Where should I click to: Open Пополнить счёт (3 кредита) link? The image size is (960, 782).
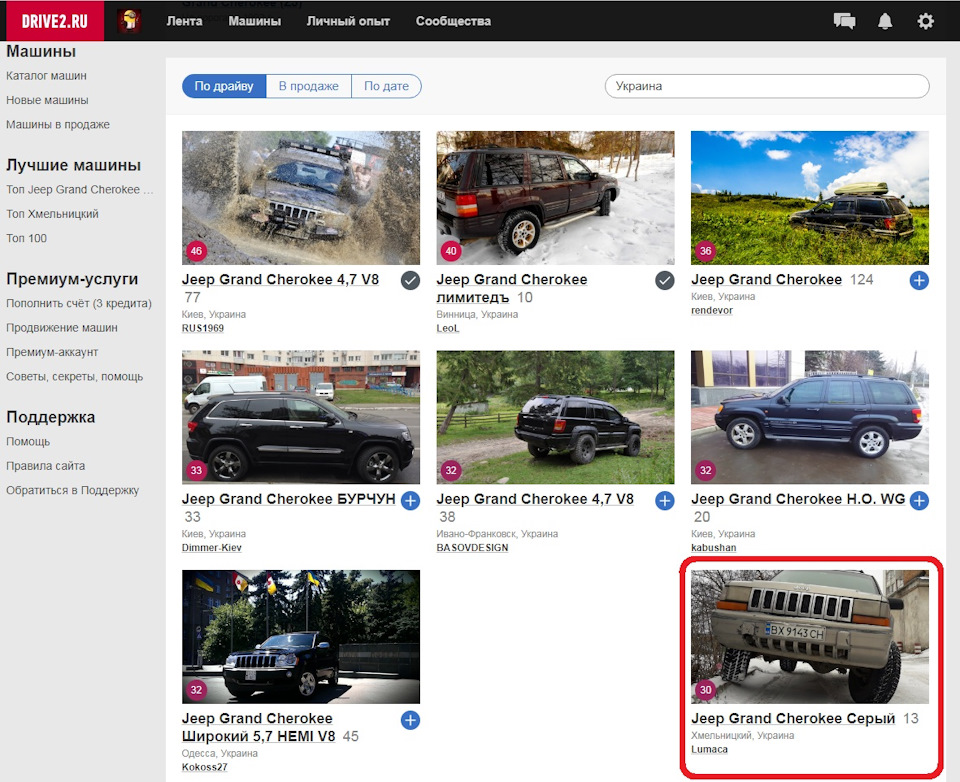(79, 303)
